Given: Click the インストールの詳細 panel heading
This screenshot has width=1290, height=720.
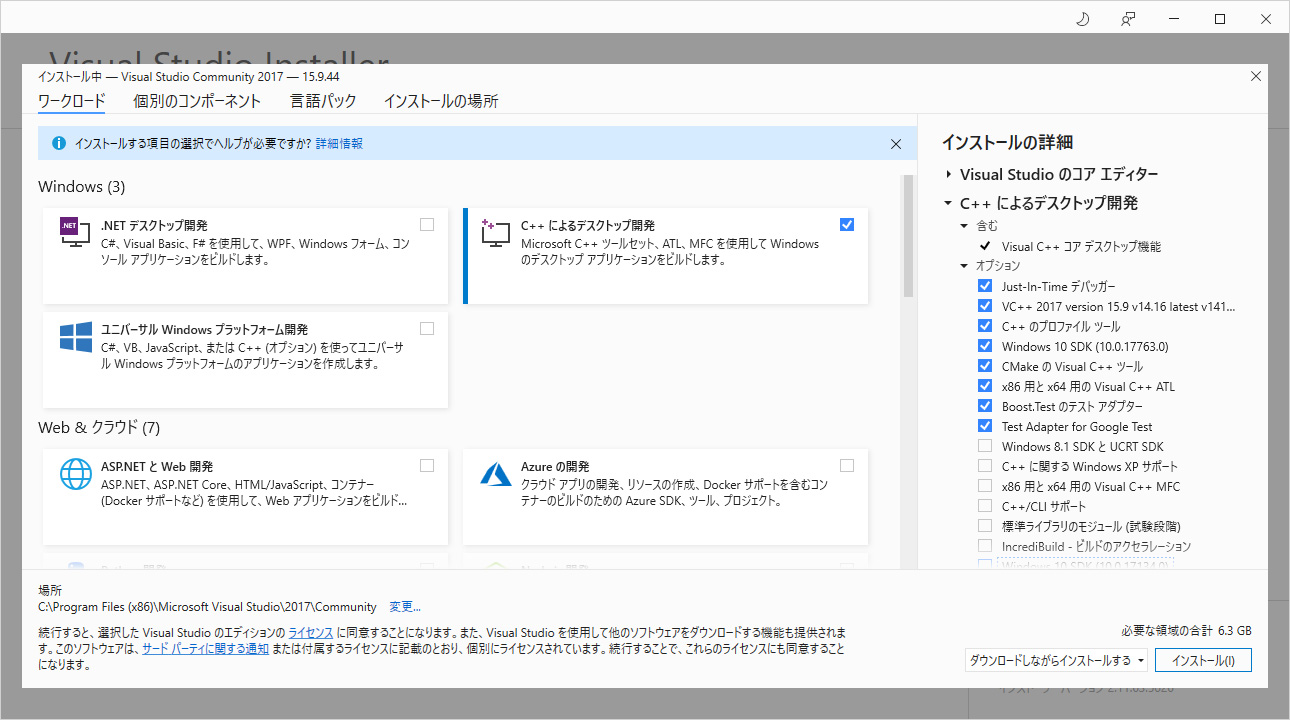Looking at the screenshot, I should [1008, 142].
